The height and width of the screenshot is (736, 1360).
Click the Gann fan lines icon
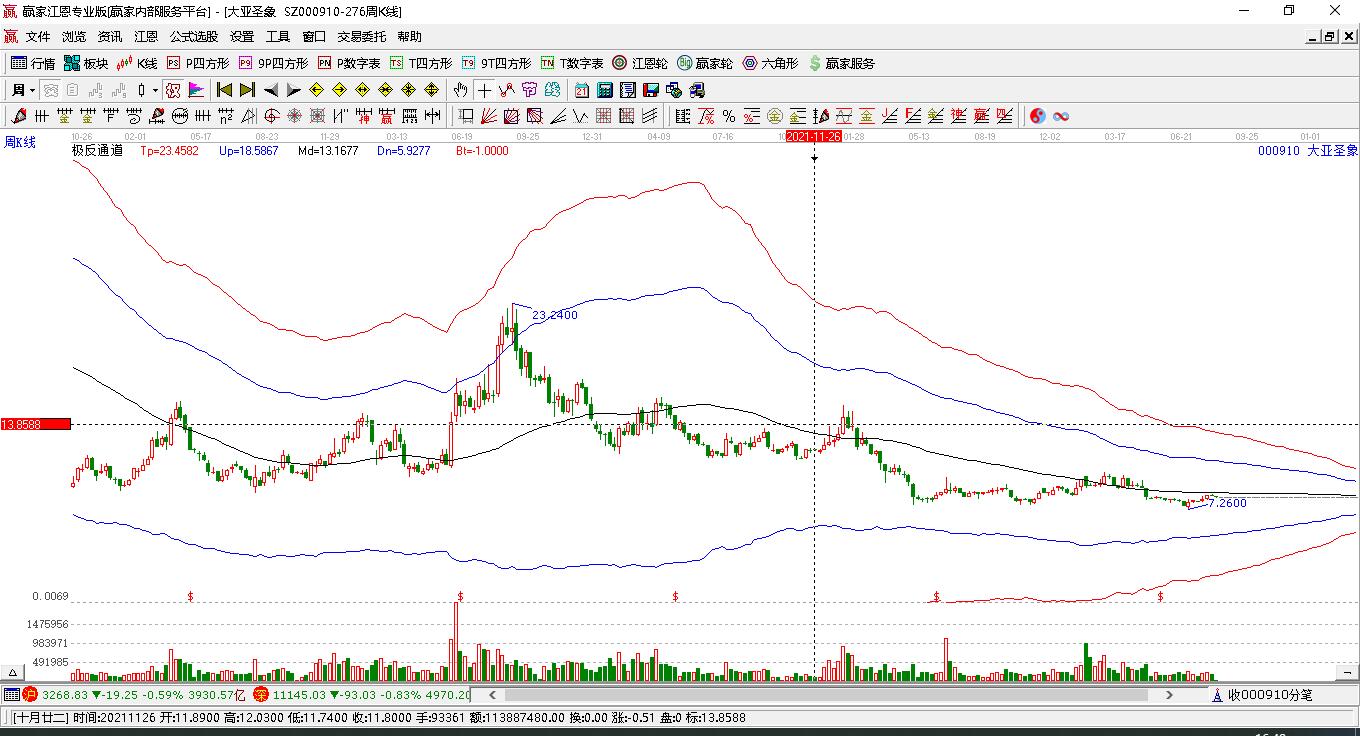[x=489, y=116]
